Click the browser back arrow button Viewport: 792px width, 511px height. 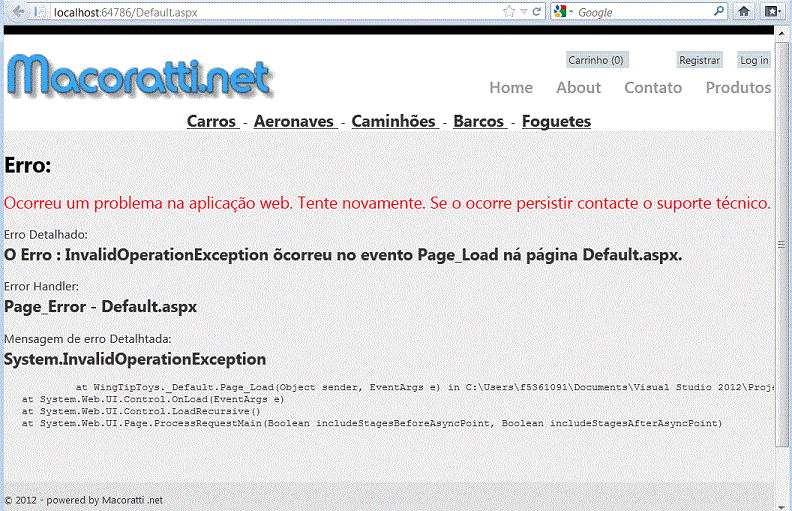(18, 11)
